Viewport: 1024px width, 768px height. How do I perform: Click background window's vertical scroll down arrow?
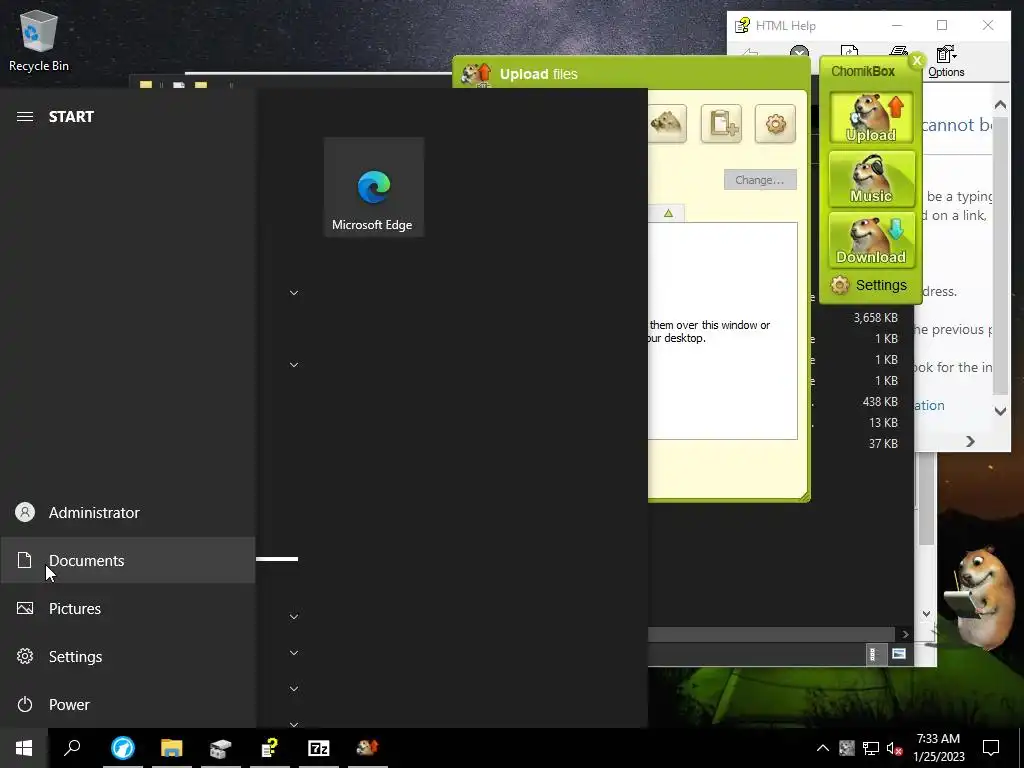926,614
